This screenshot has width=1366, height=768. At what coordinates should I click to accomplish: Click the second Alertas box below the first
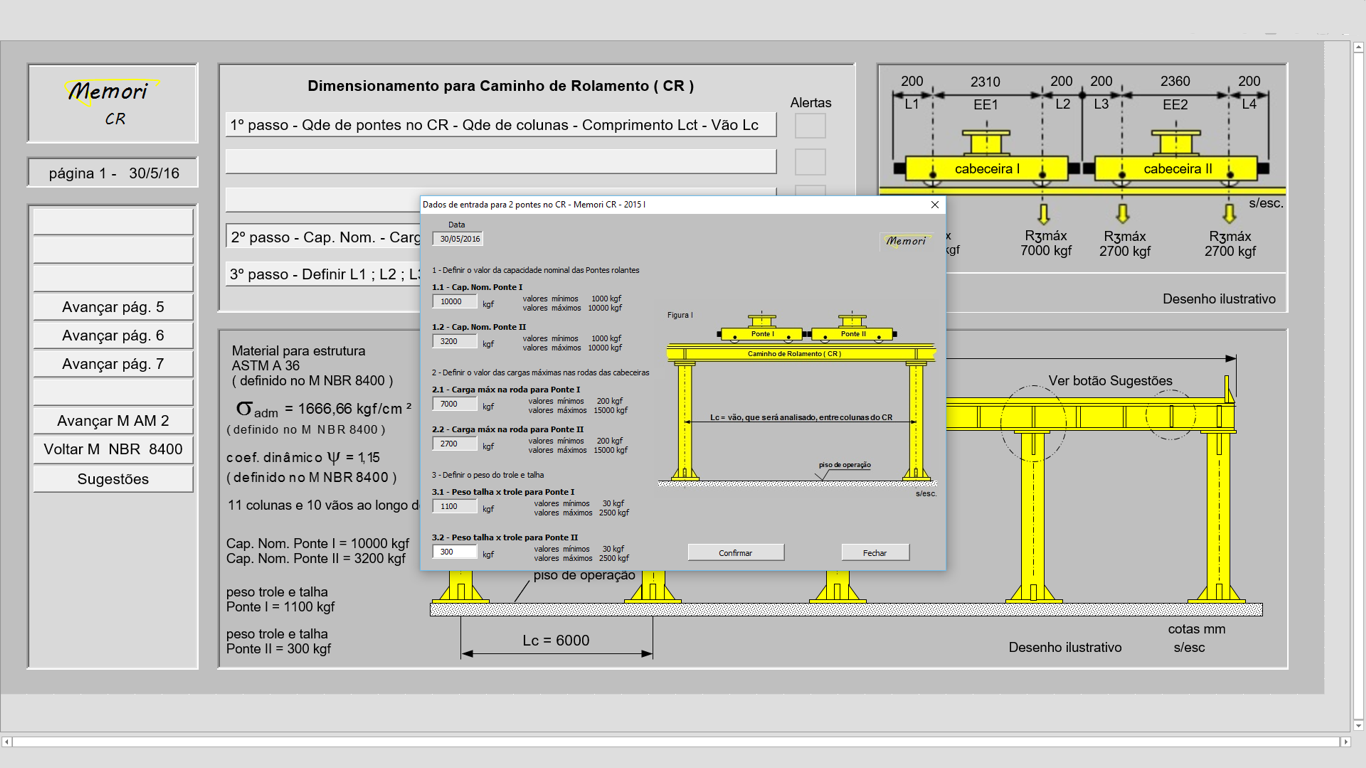(810, 161)
